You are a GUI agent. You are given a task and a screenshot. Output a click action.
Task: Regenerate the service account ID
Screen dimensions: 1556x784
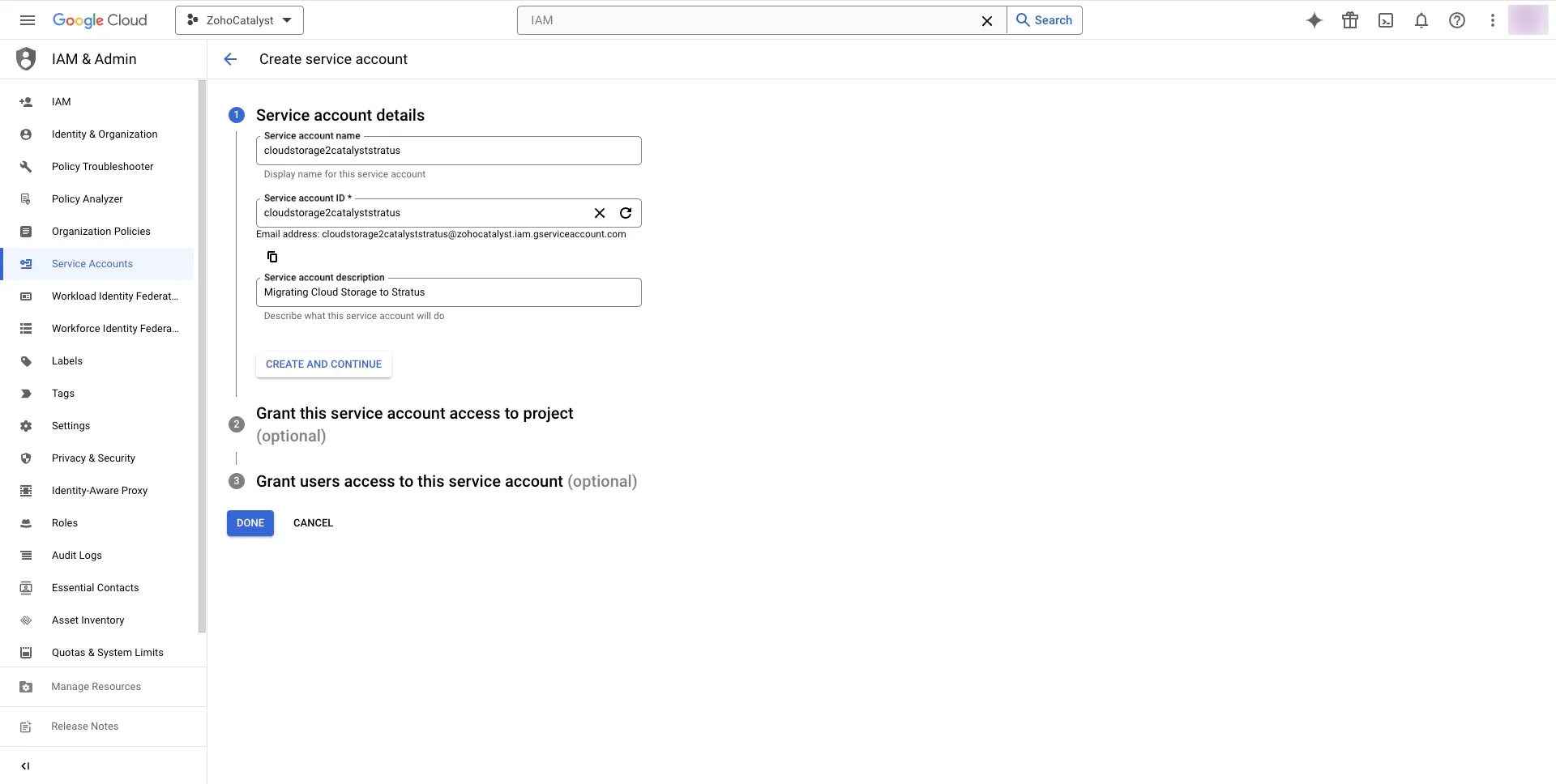pos(626,213)
